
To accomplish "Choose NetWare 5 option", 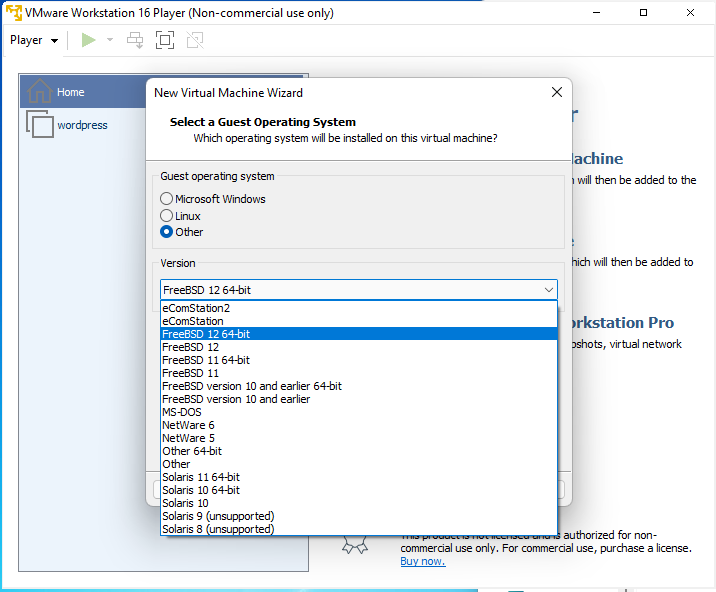I will coord(359,438).
